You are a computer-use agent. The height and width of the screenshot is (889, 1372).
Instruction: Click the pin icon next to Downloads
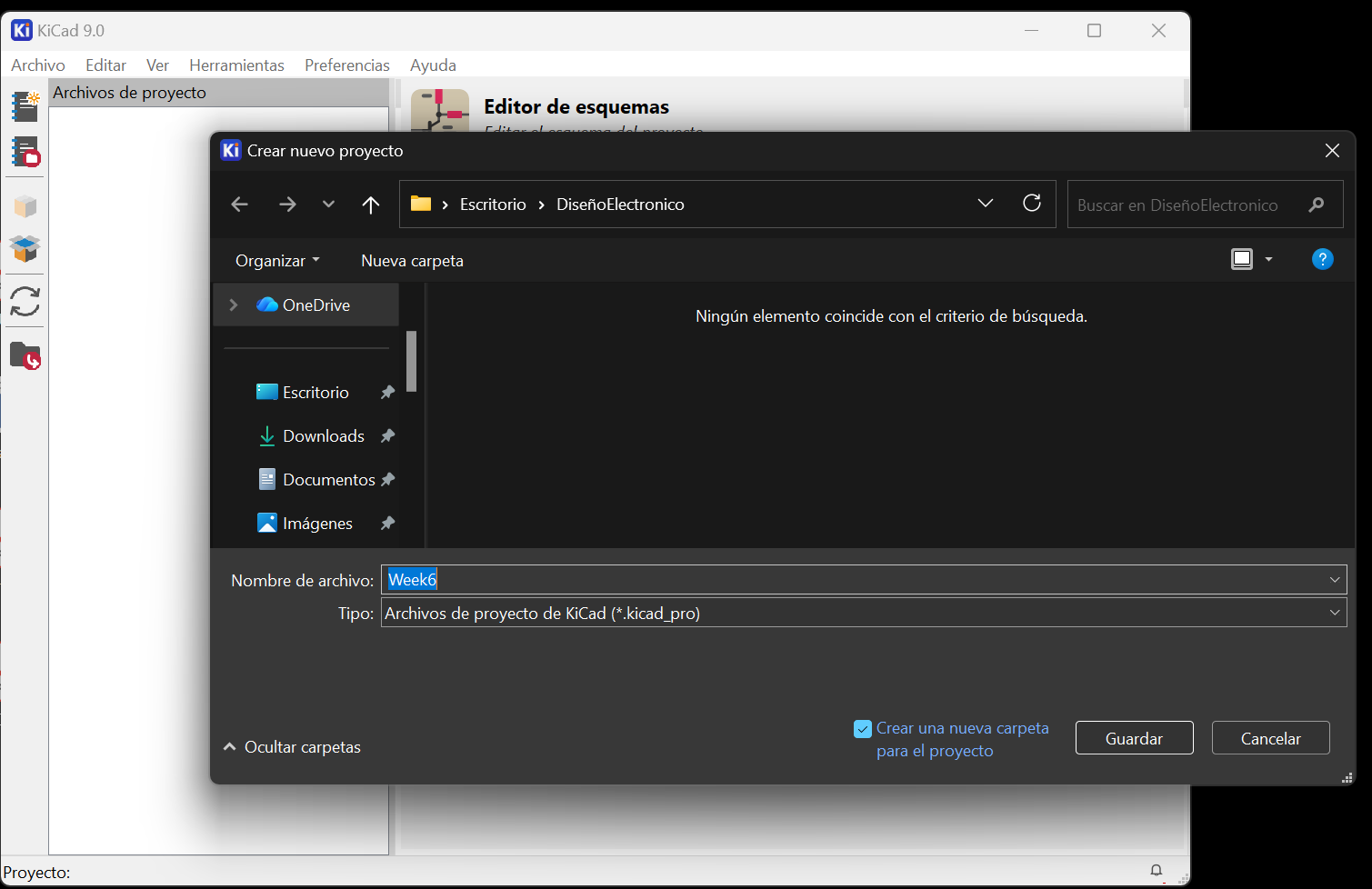click(x=388, y=436)
